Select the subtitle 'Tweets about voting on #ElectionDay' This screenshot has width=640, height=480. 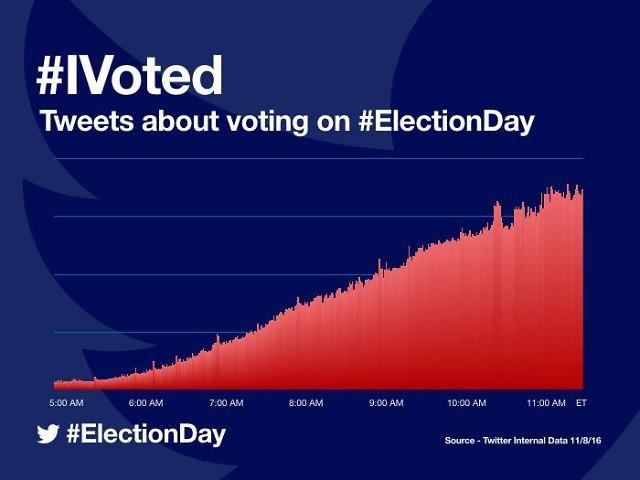tap(287, 123)
